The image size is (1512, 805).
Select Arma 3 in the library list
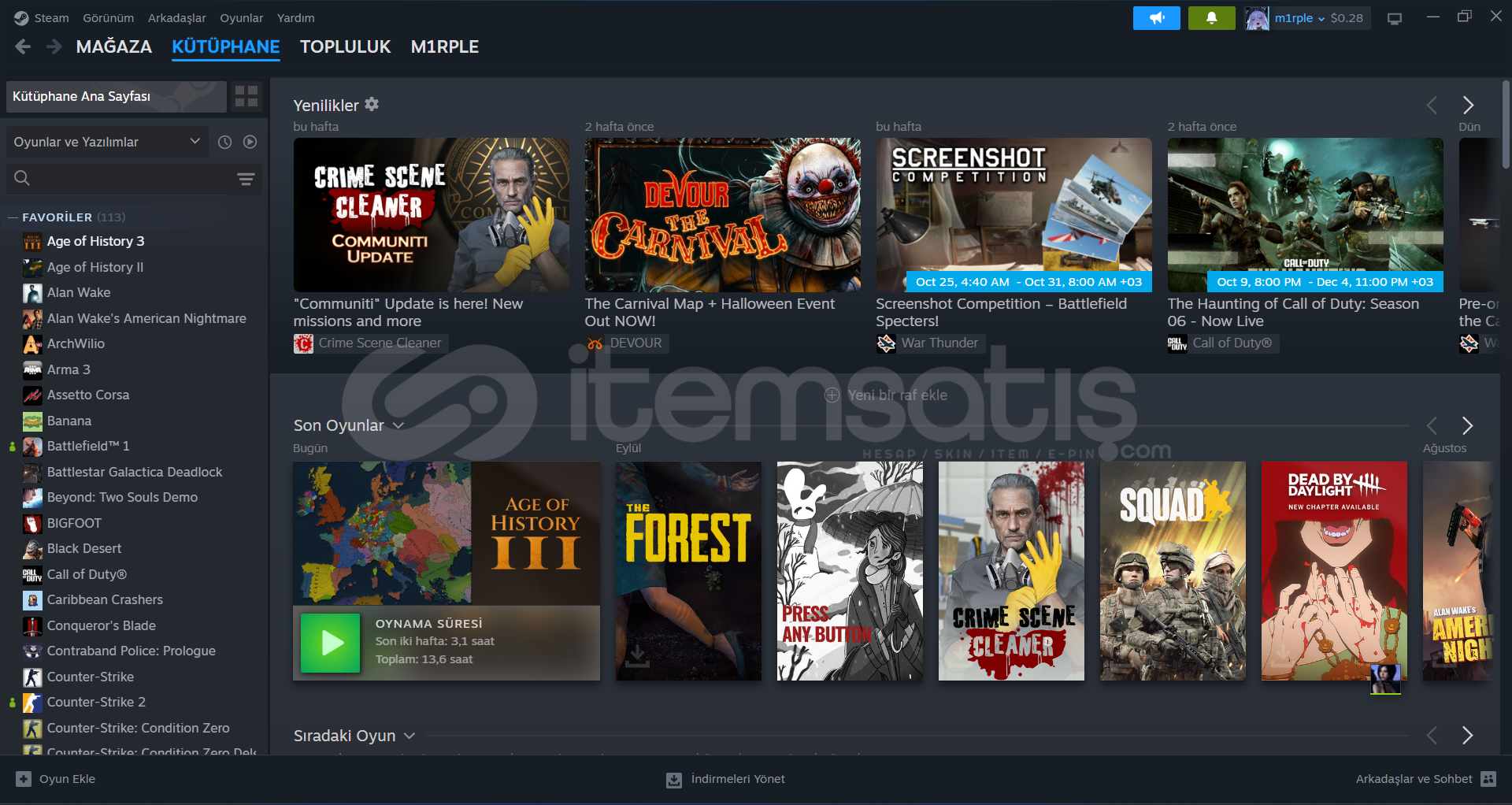(69, 370)
